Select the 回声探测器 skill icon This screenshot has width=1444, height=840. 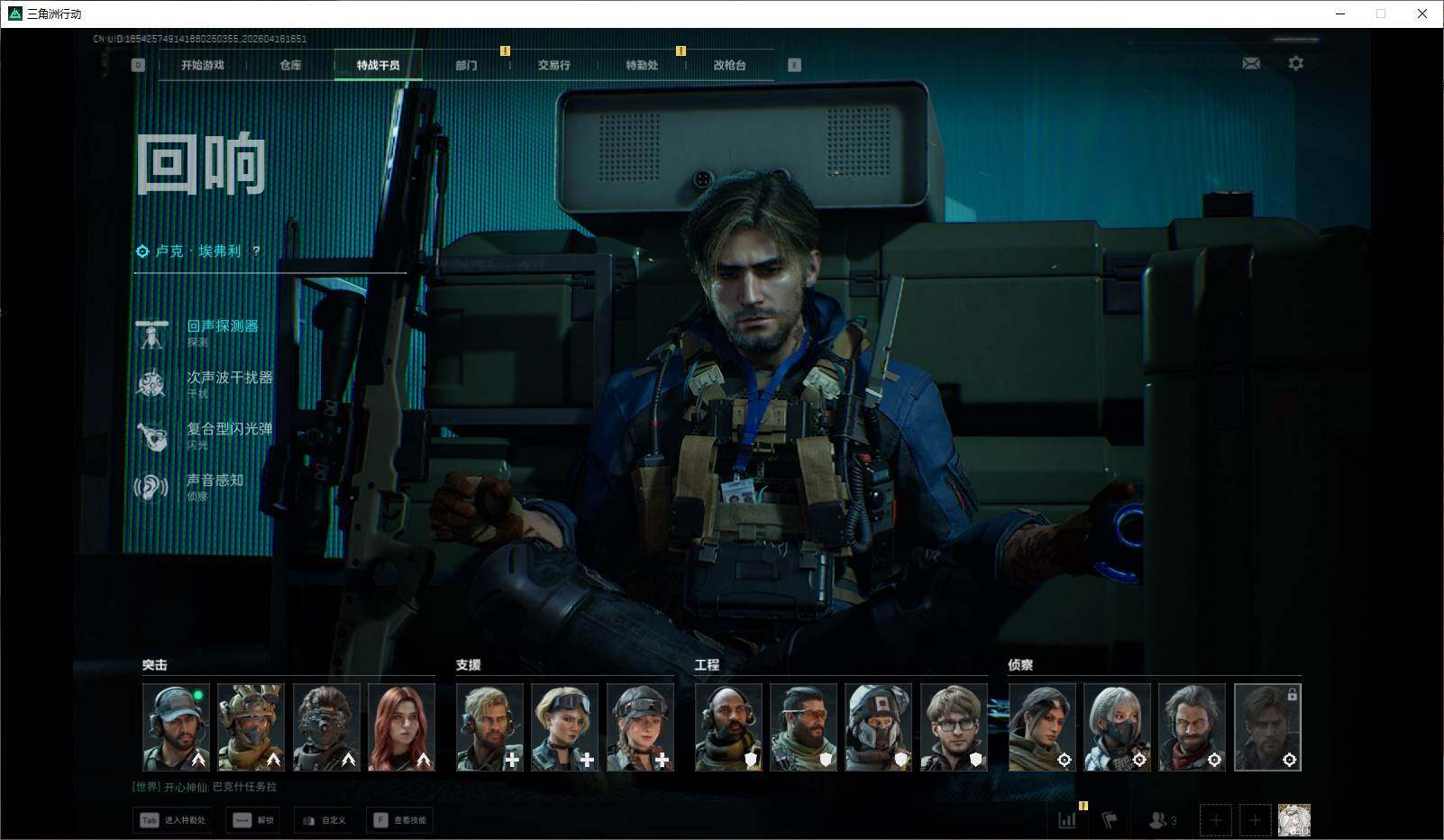point(151,333)
